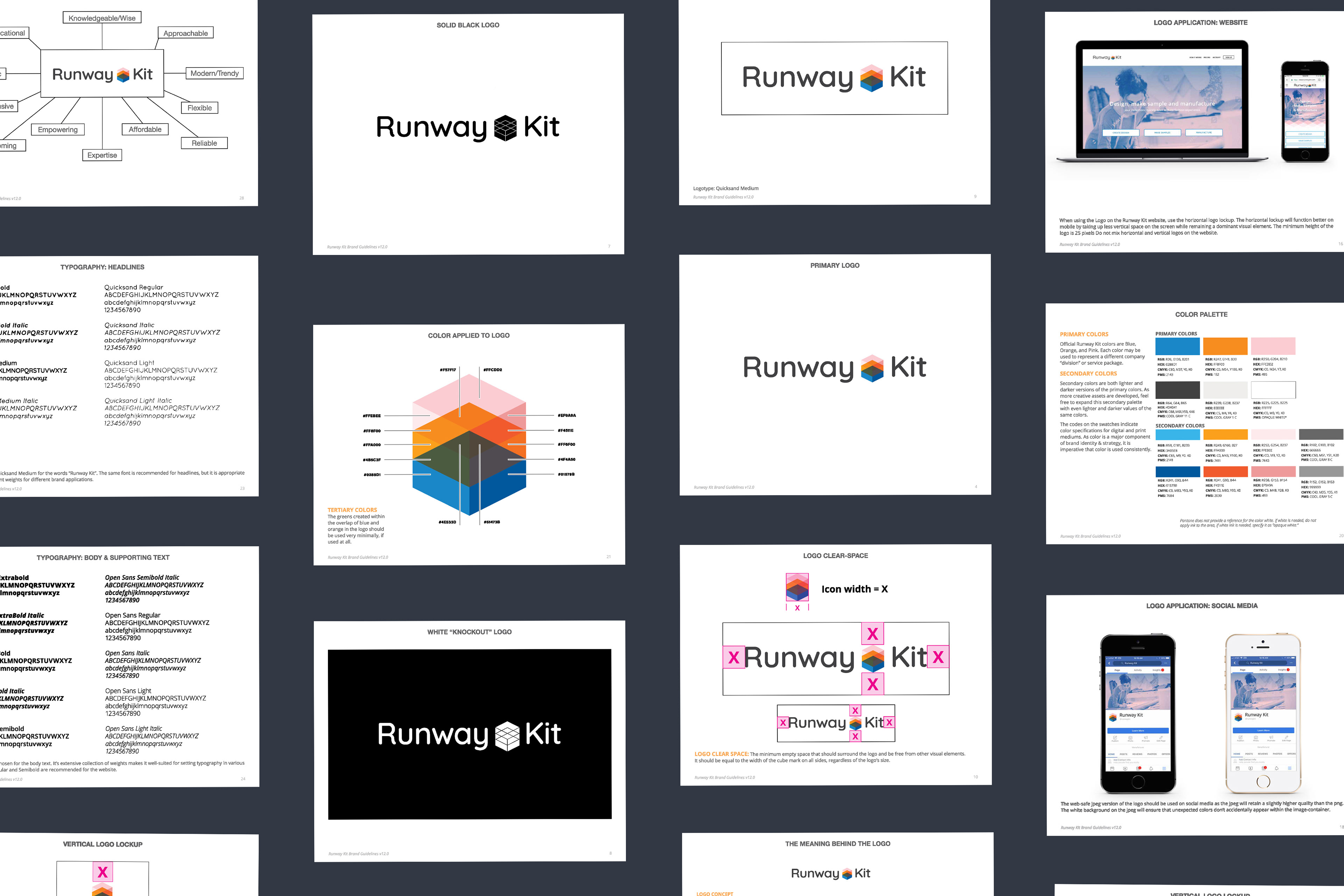This screenshot has height=896, width=1344.
Task: Click the "#0288D1" hex label
Action: tap(372, 474)
